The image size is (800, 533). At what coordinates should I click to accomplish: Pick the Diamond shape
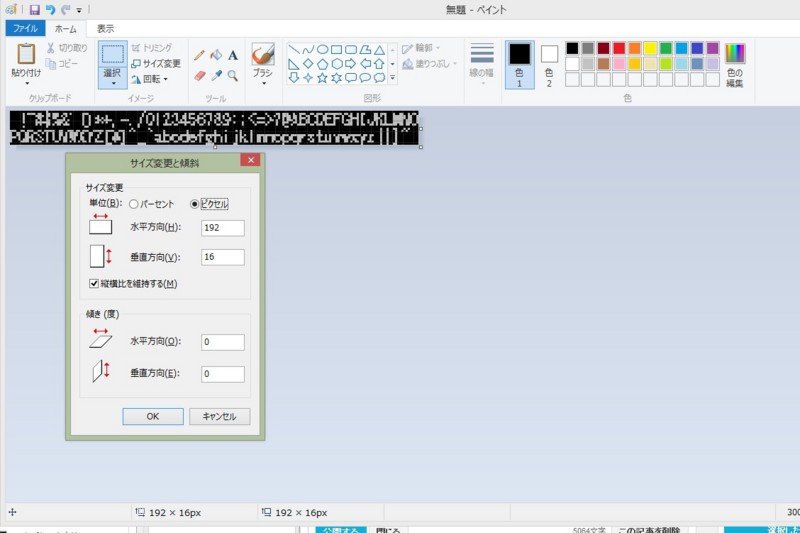pyautogui.click(x=308, y=64)
